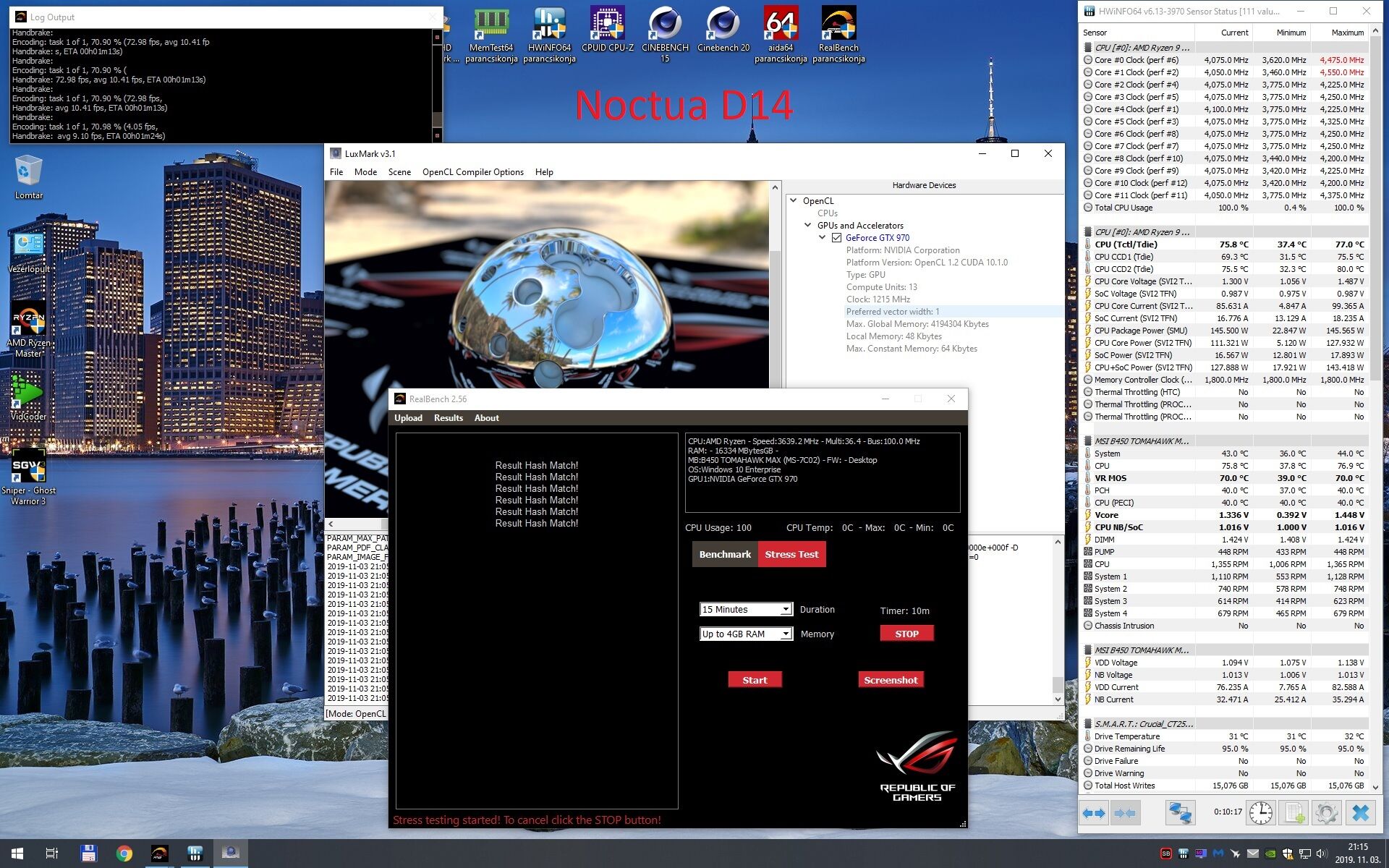Click HWiNFO sensor list scrollbar down arrow
1389x868 pixels.
pyautogui.click(x=1375, y=786)
